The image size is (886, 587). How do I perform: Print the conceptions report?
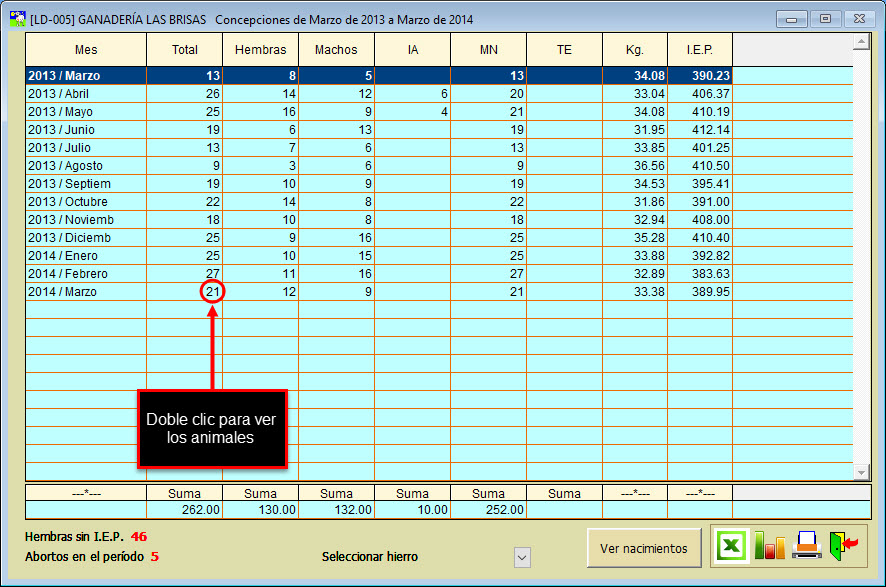click(806, 546)
